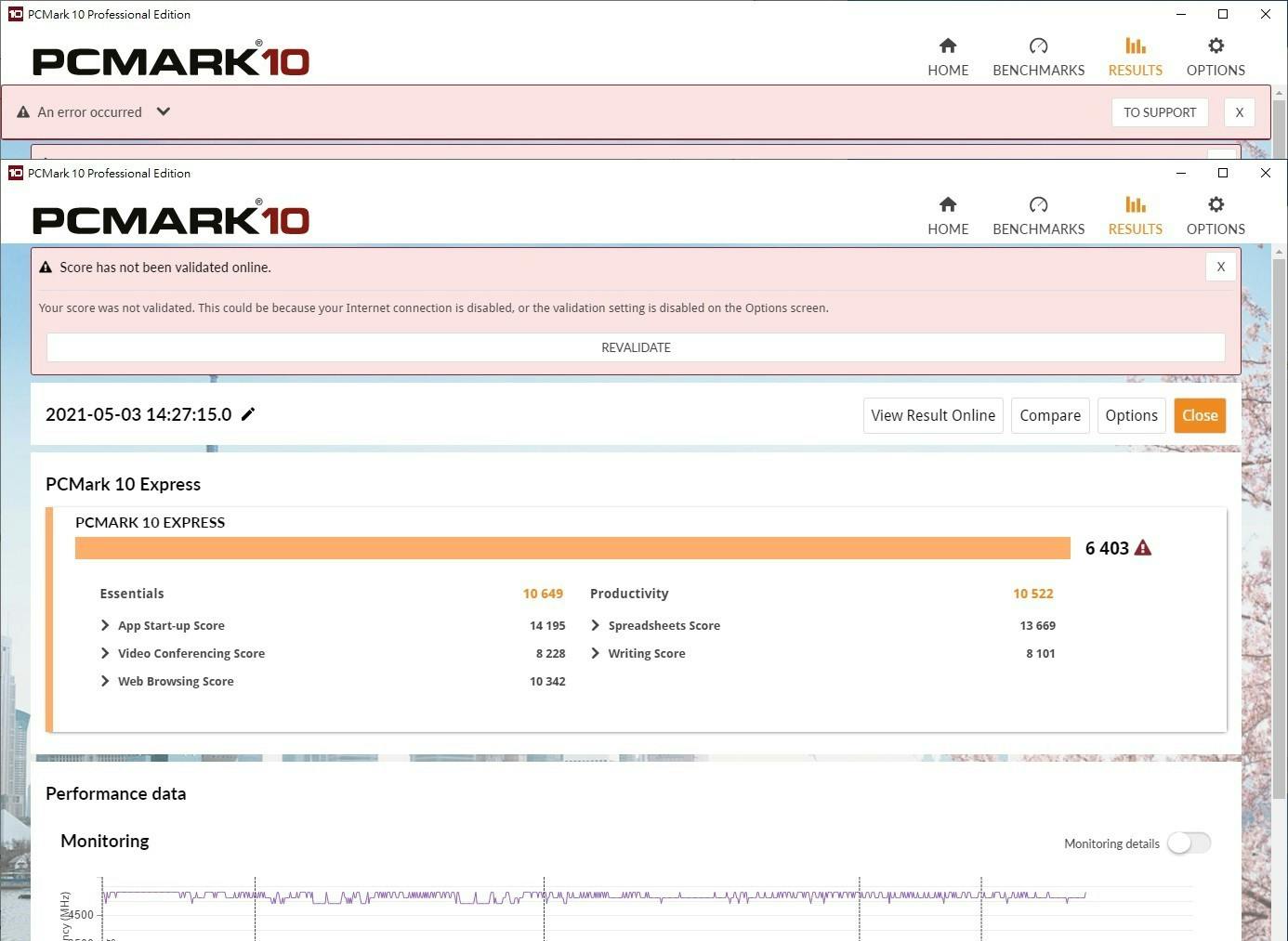Click the orange Close button
This screenshot has height=941, width=1288.
[x=1200, y=415]
